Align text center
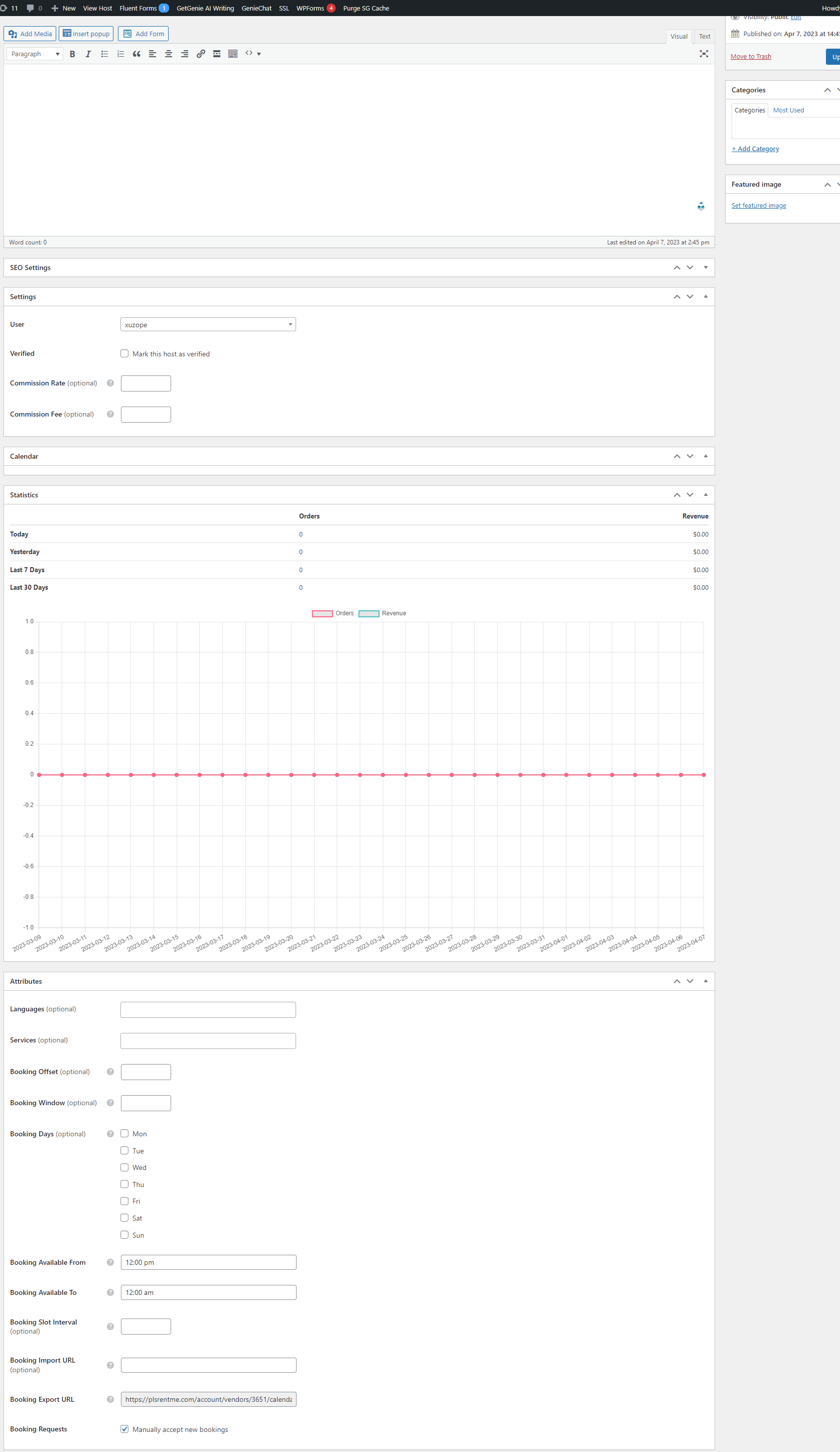Viewport: 840px width, 1452px height. [169, 54]
